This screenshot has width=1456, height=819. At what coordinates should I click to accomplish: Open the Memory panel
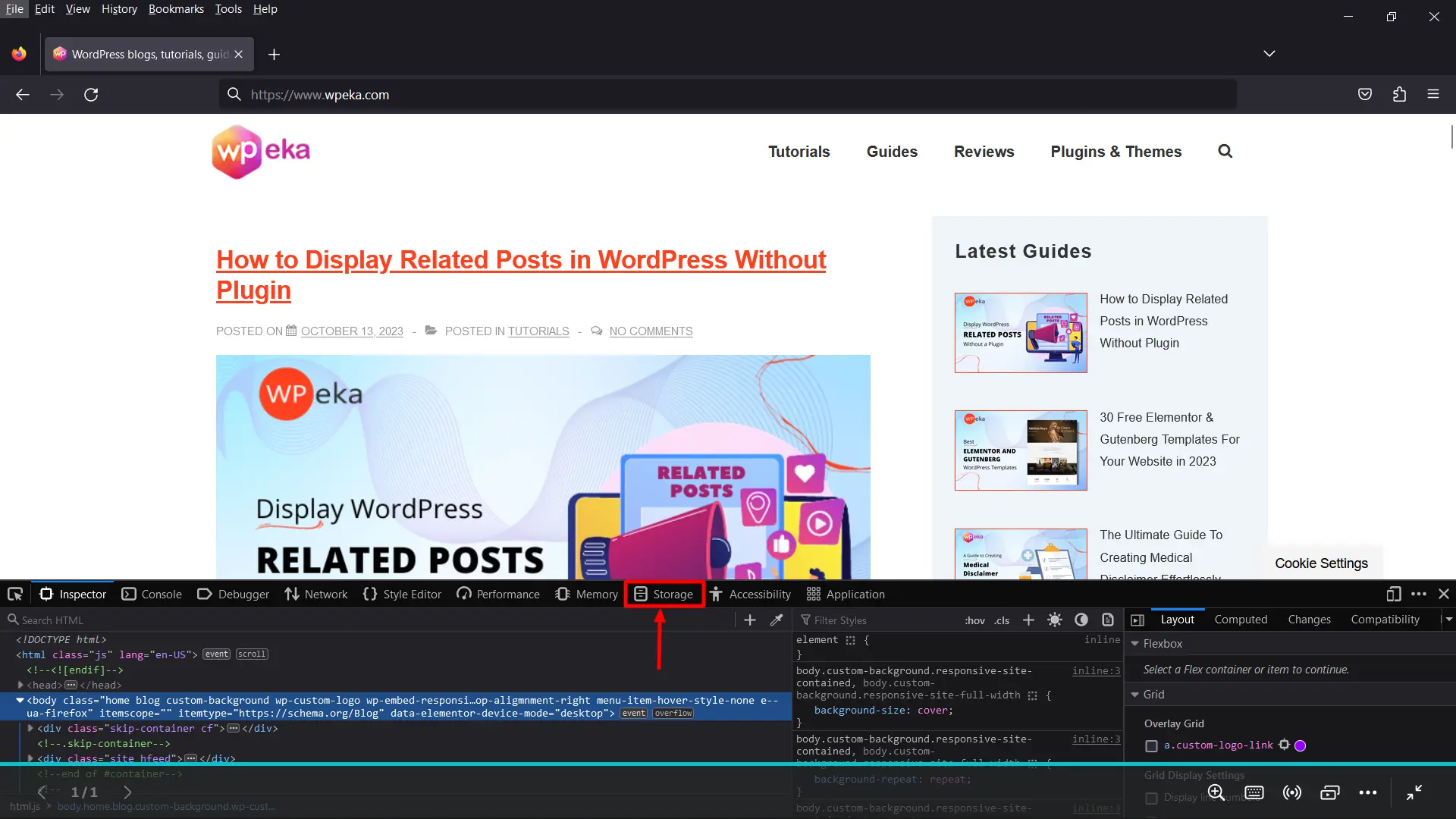(x=586, y=594)
